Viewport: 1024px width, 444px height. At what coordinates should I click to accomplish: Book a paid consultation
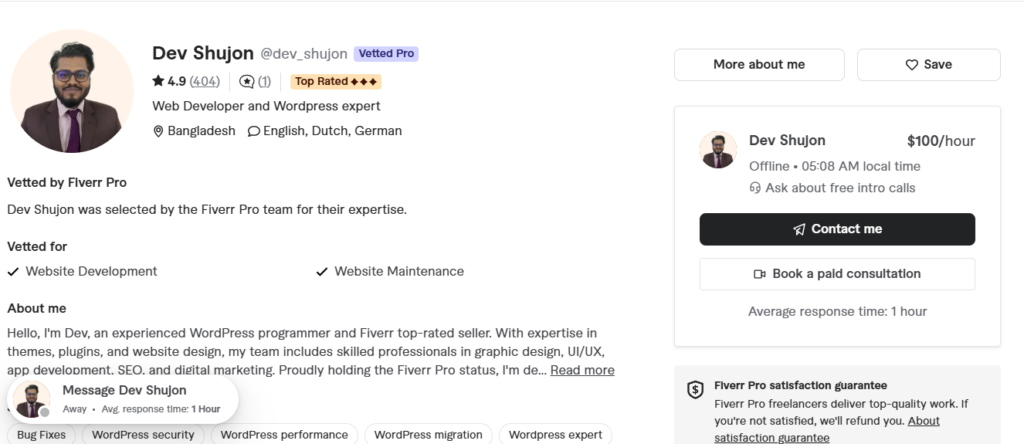click(837, 274)
